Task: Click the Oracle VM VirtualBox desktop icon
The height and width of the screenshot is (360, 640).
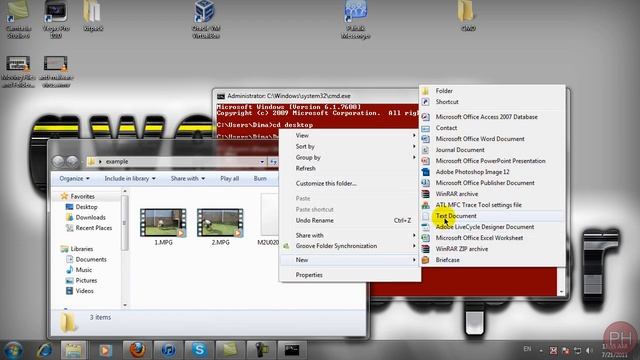Action: click(x=206, y=19)
